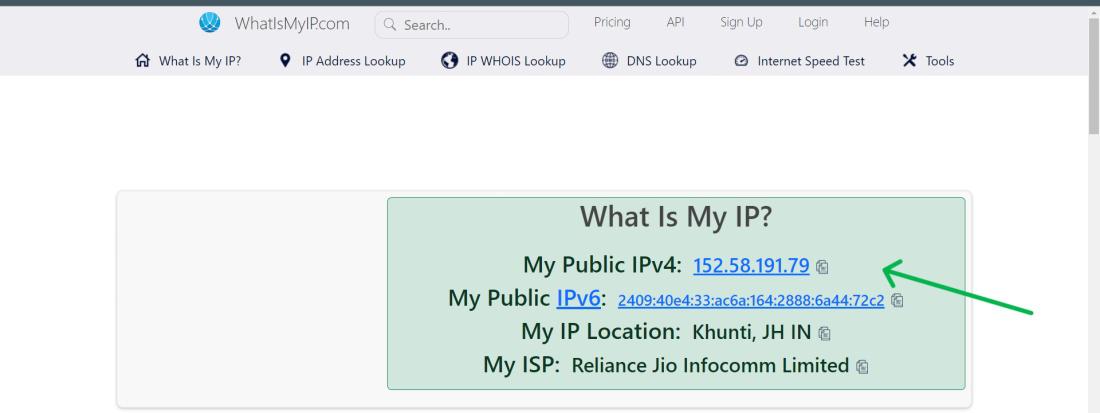The width and height of the screenshot is (1100, 413).
Task: Open the Tools menu
Action: pyautogui.click(x=940, y=61)
